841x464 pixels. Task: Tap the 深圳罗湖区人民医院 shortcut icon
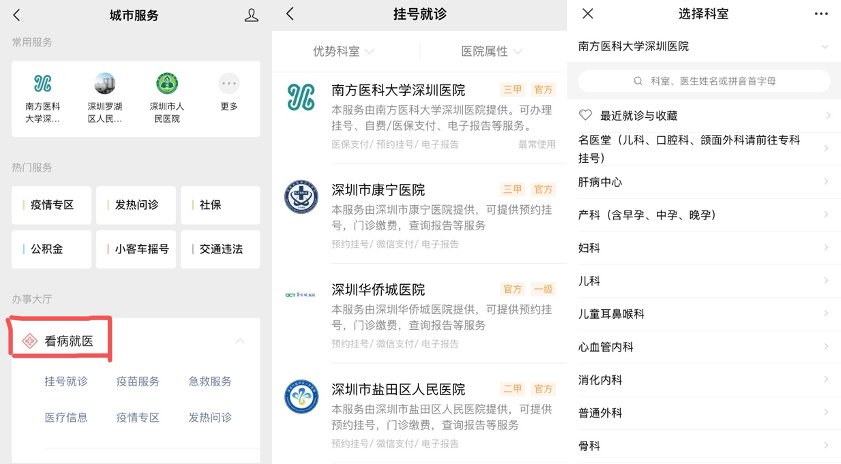pyautogui.click(x=105, y=84)
